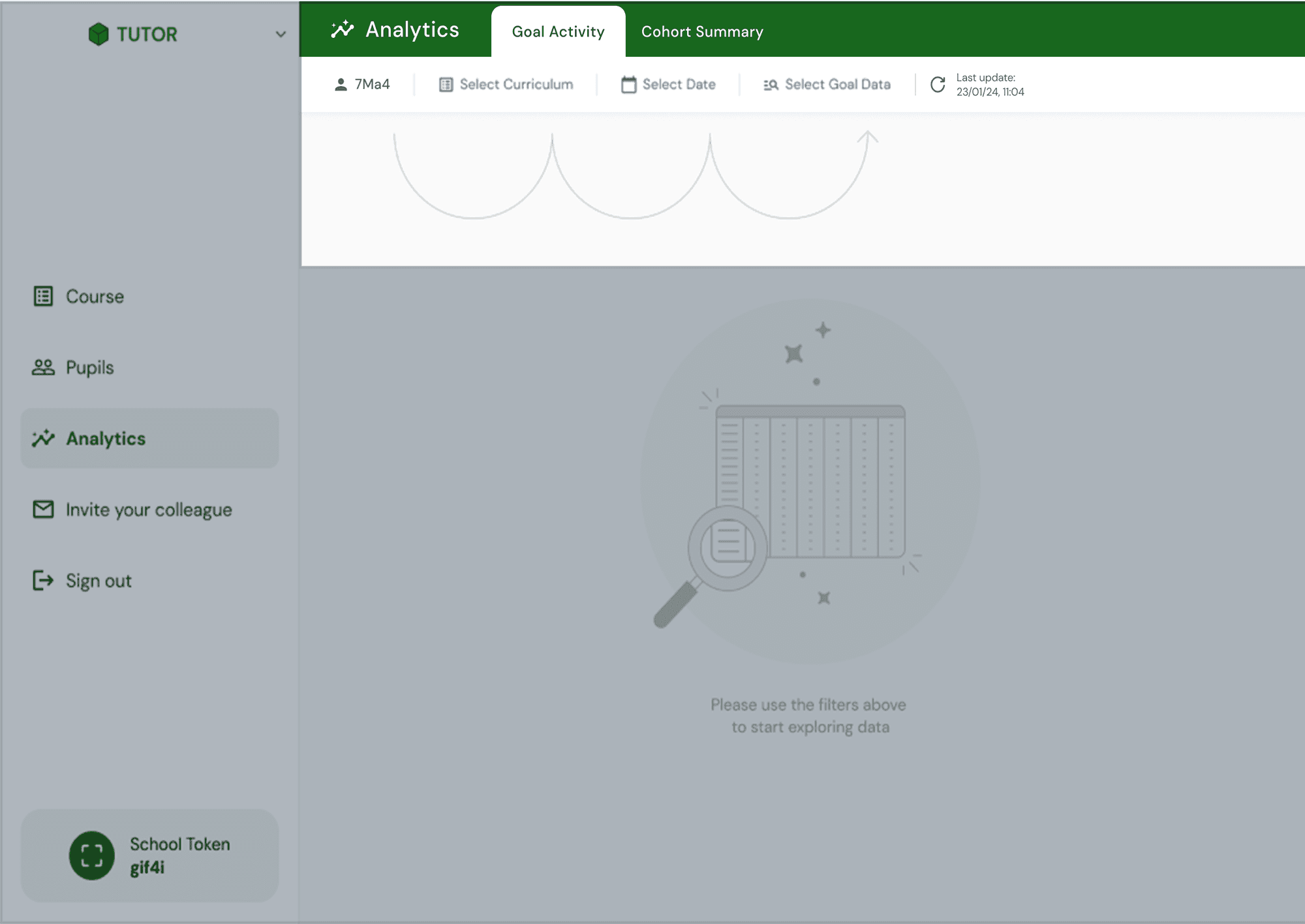Click the Sign out arrow icon
The image size is (1305, 924).
(43, 580)
